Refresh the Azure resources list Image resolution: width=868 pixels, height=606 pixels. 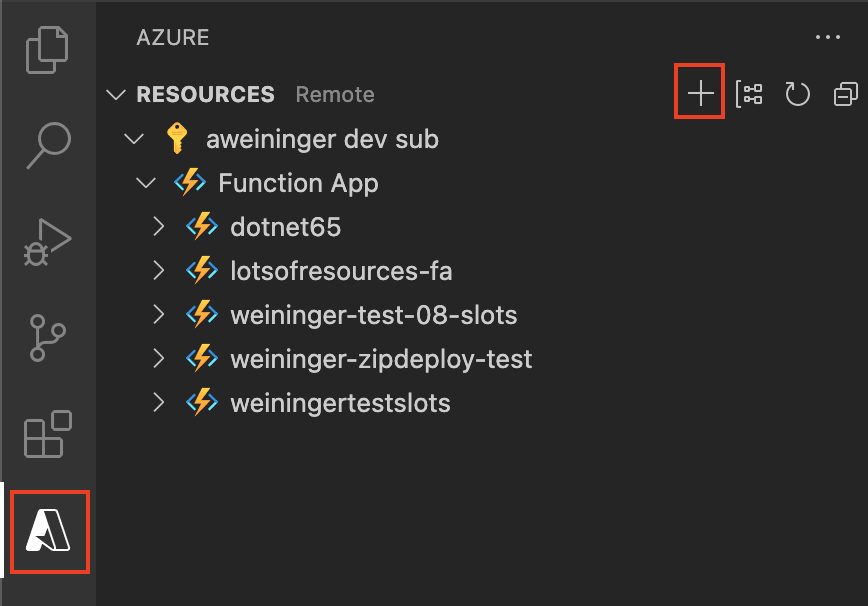(799, 91)
